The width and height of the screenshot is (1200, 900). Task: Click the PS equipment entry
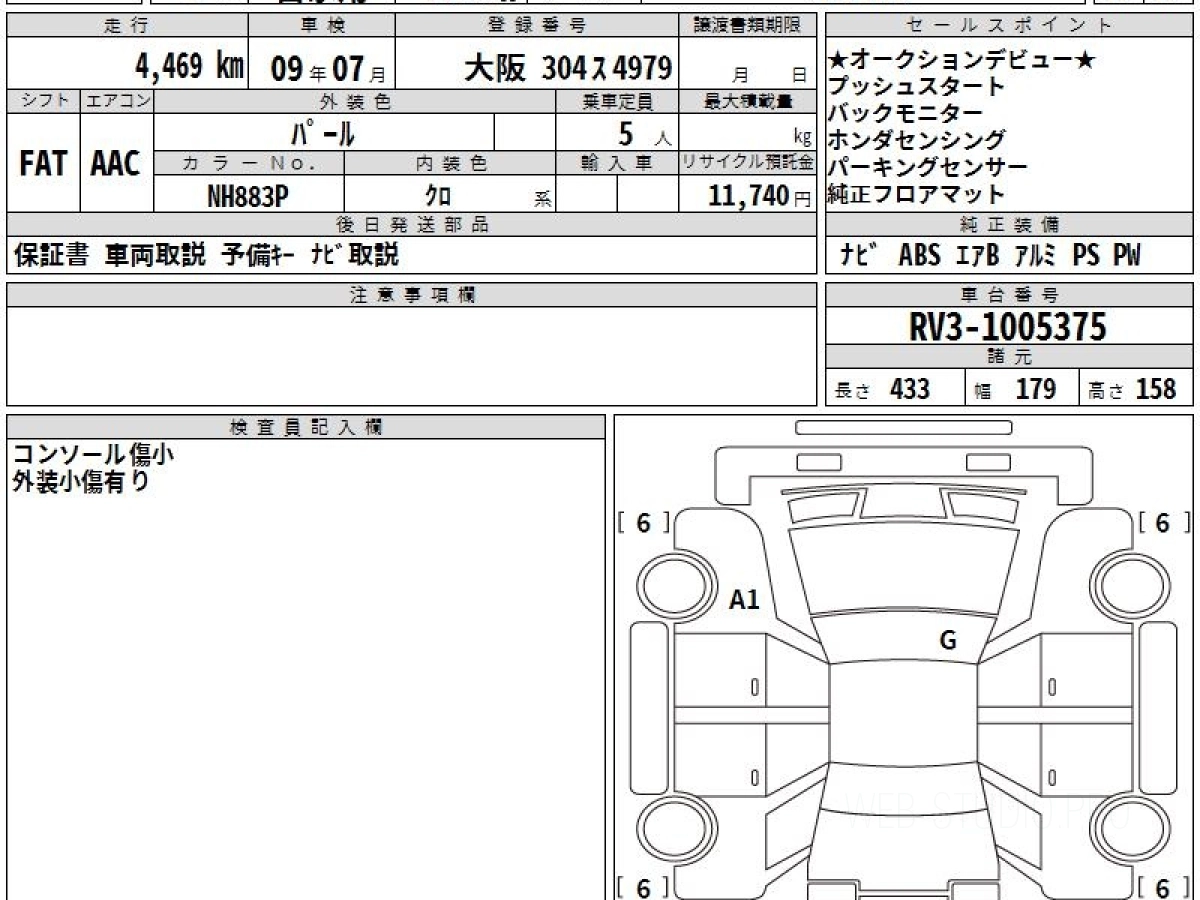tap(1086, 257)
